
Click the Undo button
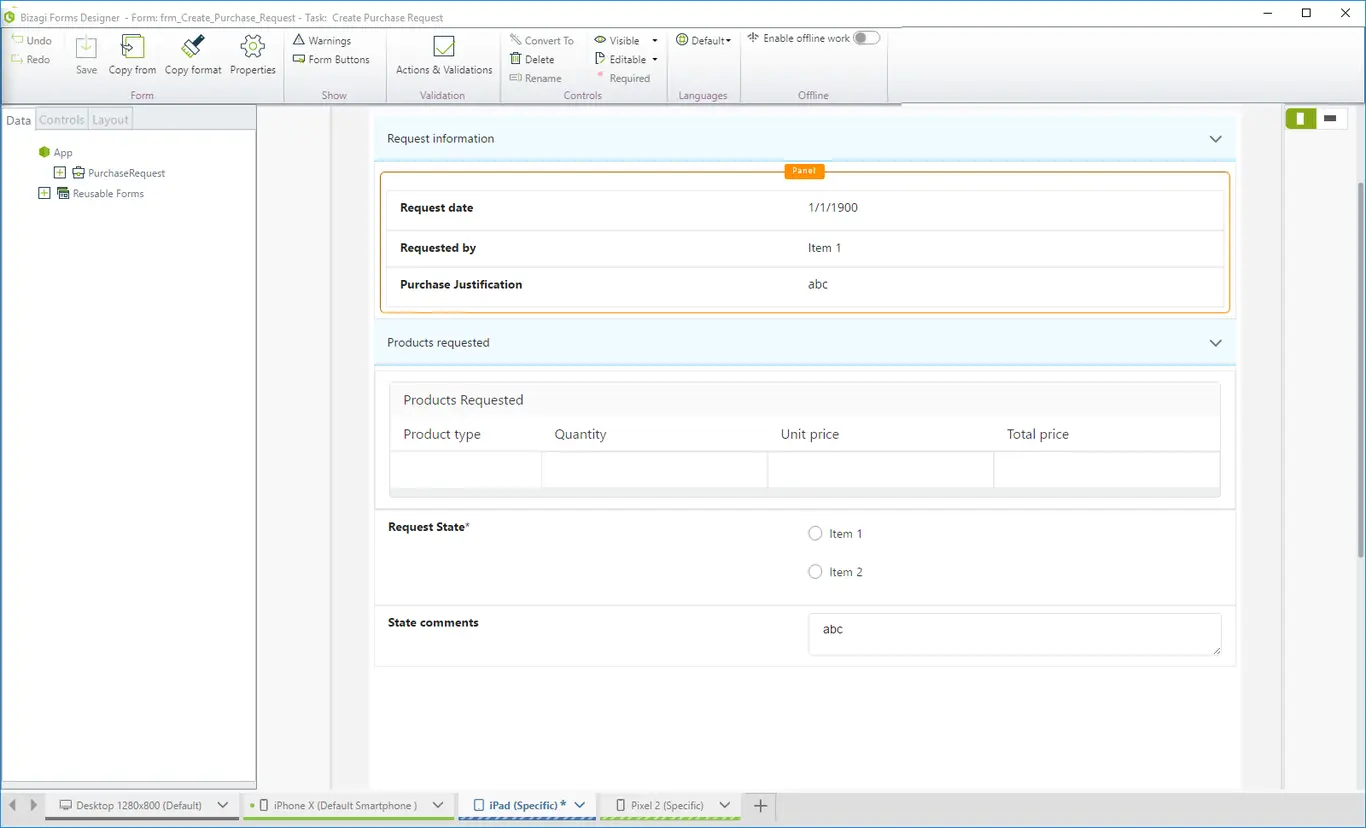click(31, 41)
